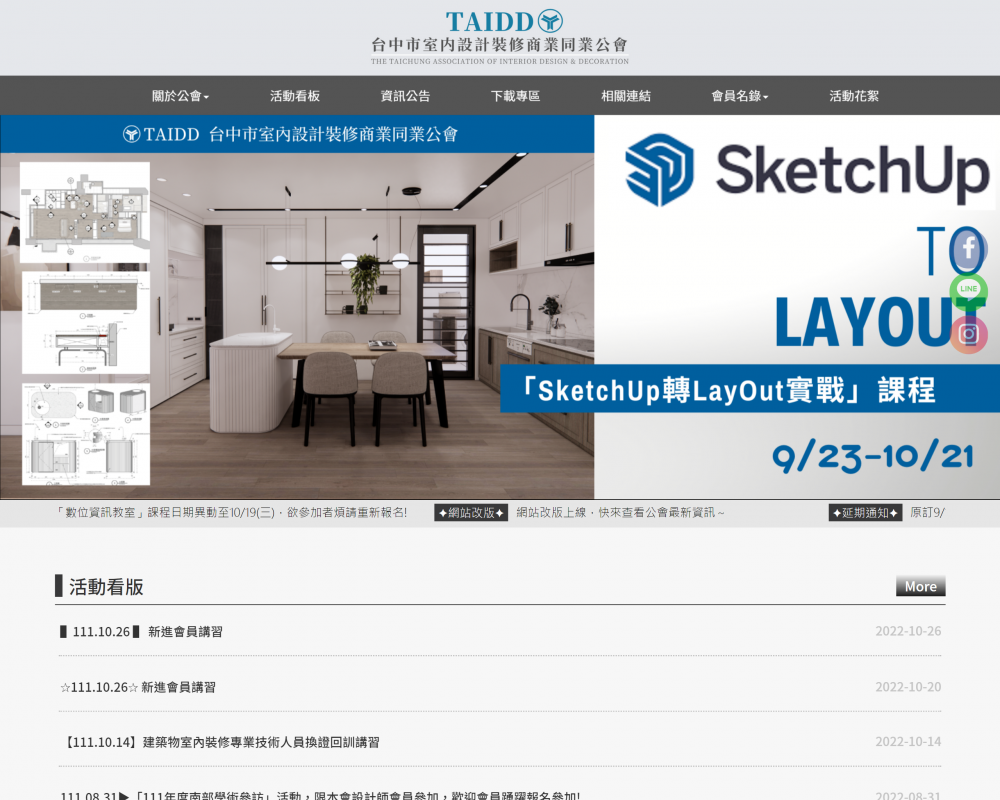Click the SketchUp logo in banner
This screenshot has height=800, width=1000.
(807, 170)
